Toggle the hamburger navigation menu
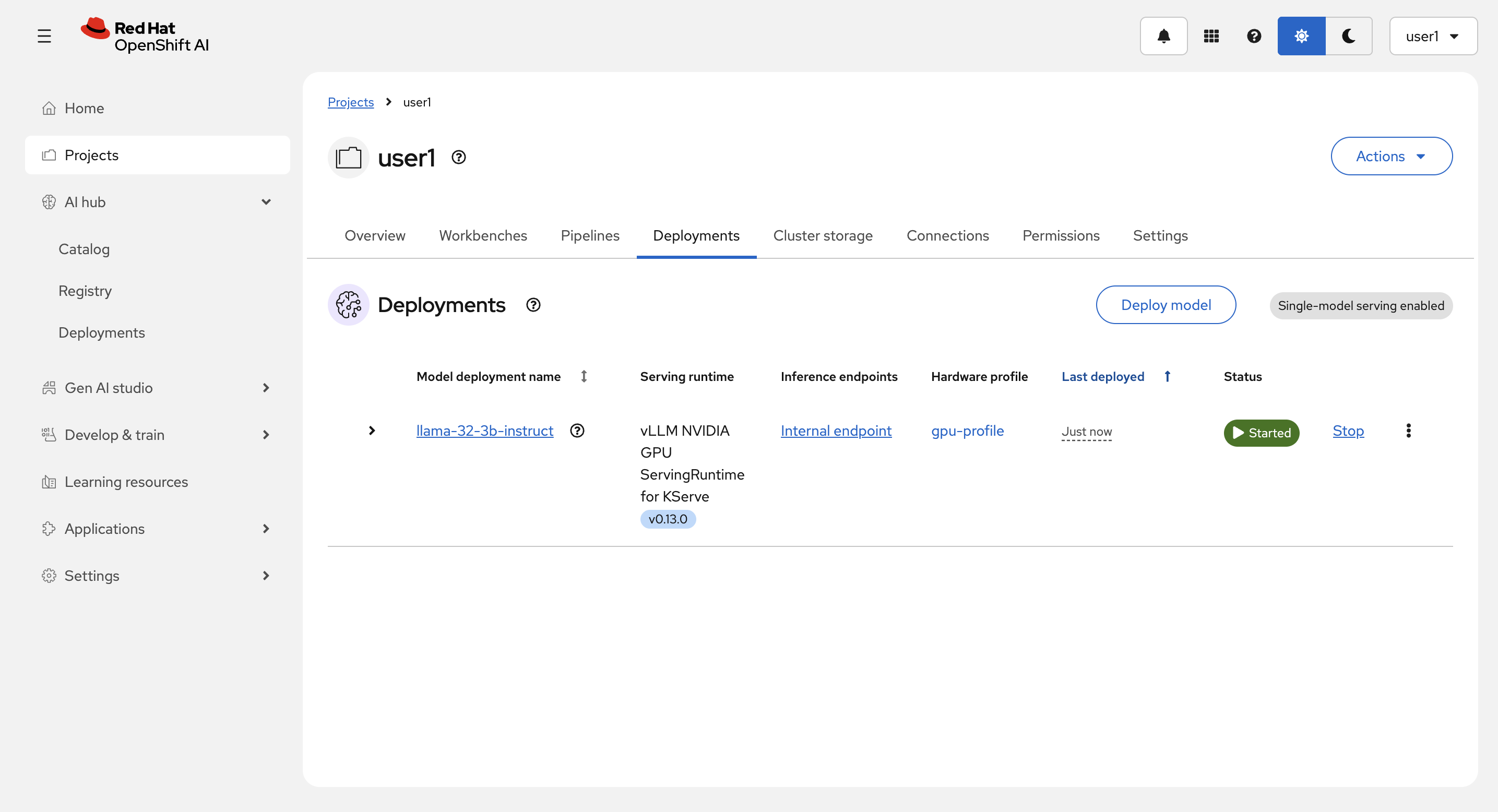Viewport: 1498px width, 812px height. 44,36
